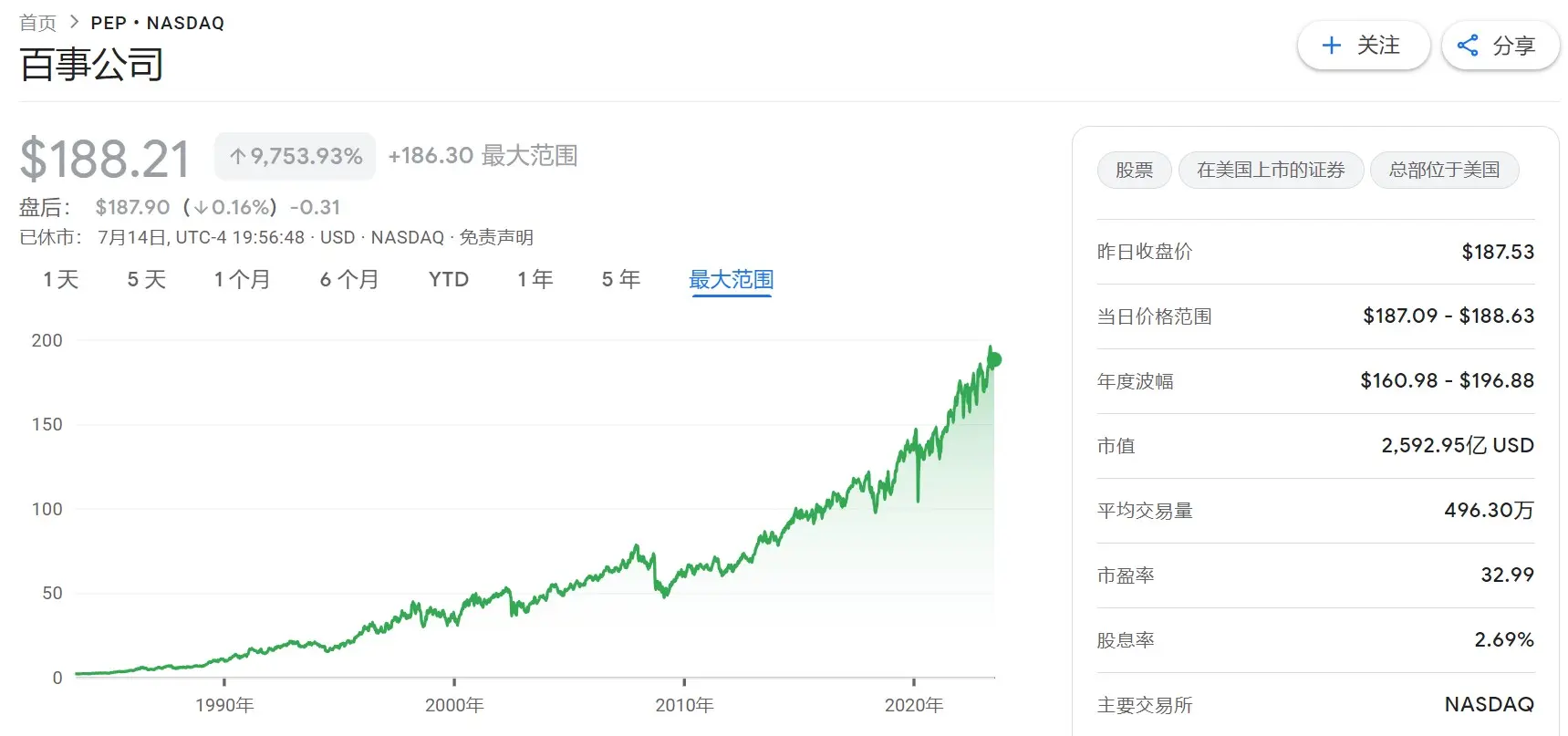The height and width of the screenshot is (736, 1568).
Task: Click the 股票 category chip
Action: coord(1134,171)
